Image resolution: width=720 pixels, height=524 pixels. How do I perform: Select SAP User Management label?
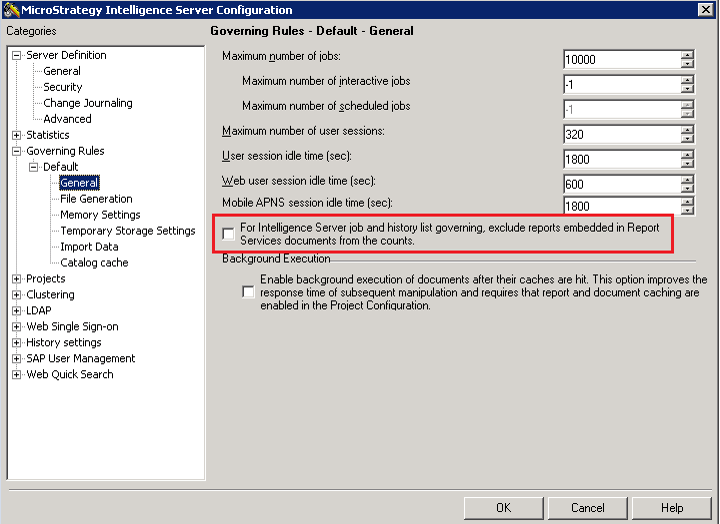click(x=81, y=359)
